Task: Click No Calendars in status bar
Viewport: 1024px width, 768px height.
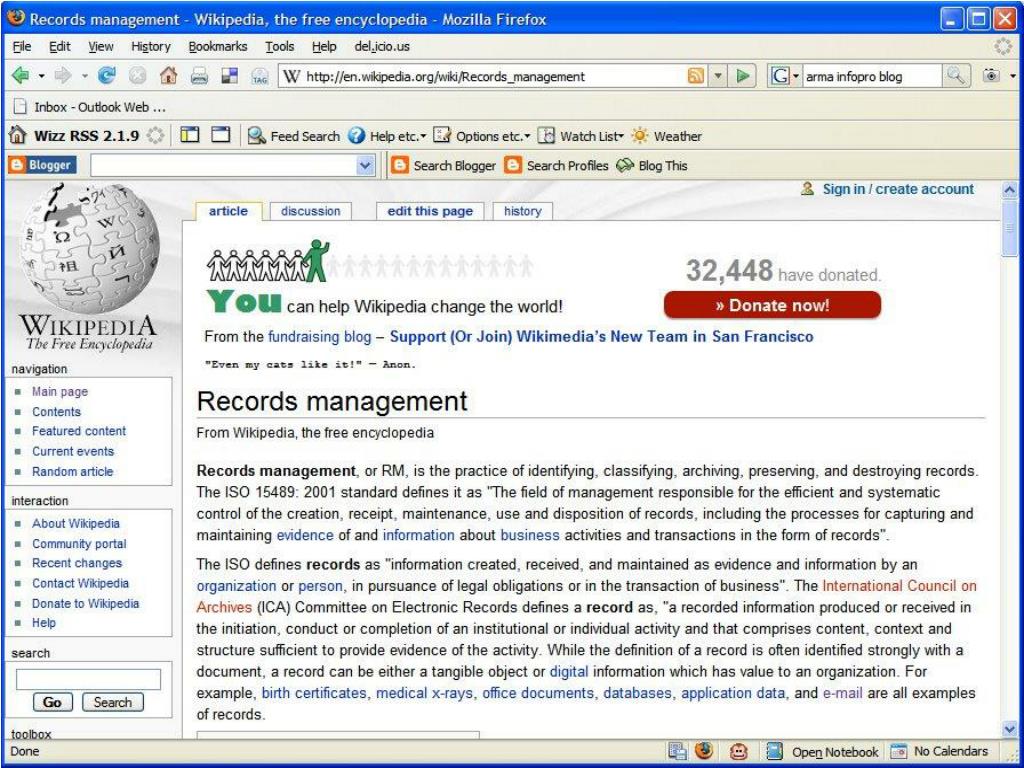Action: [940, 751]
